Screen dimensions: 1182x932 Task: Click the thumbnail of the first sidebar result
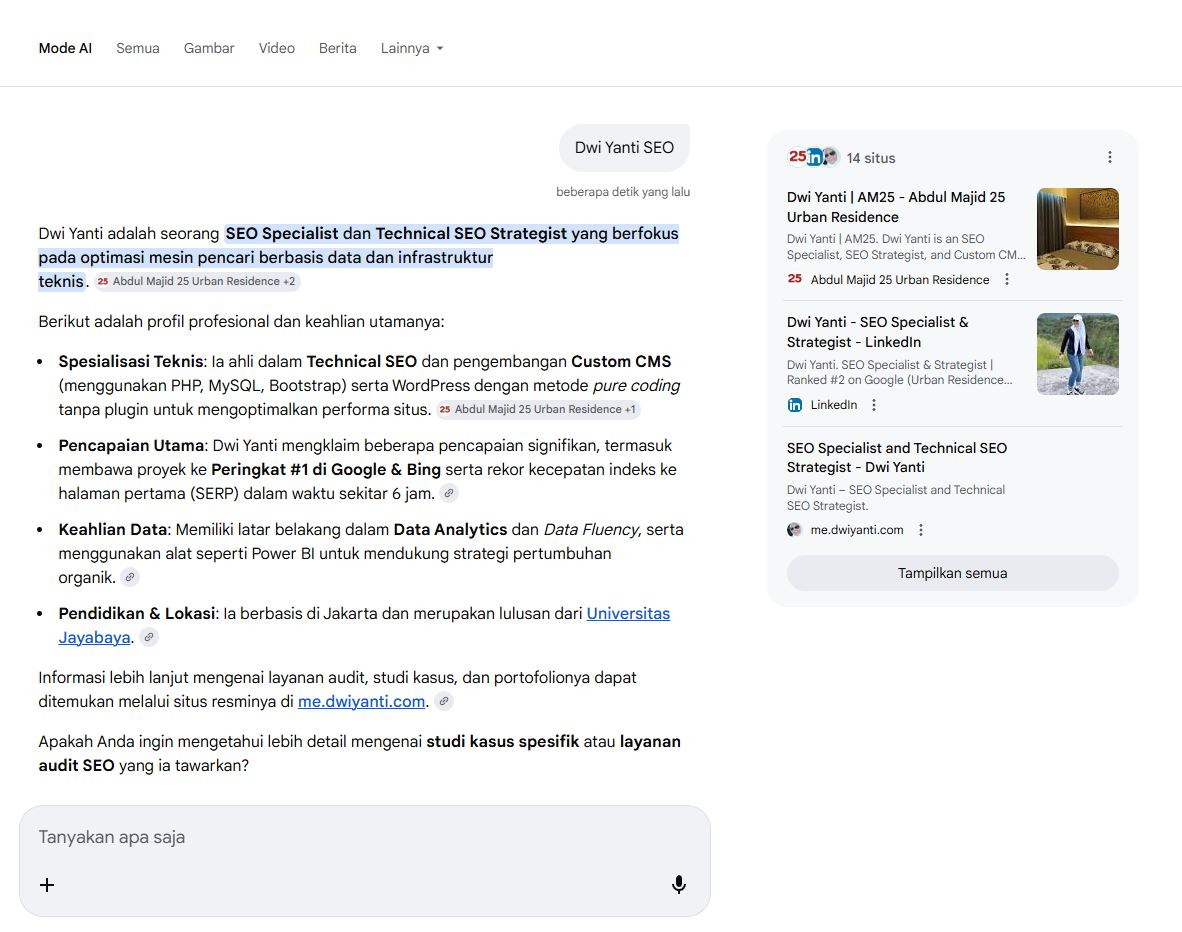[1077, 228]
